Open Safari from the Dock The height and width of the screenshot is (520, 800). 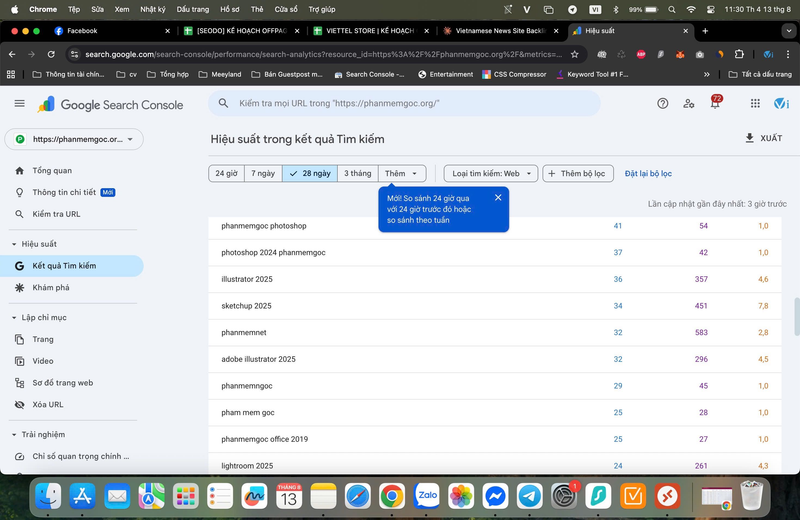pos(358,496)
